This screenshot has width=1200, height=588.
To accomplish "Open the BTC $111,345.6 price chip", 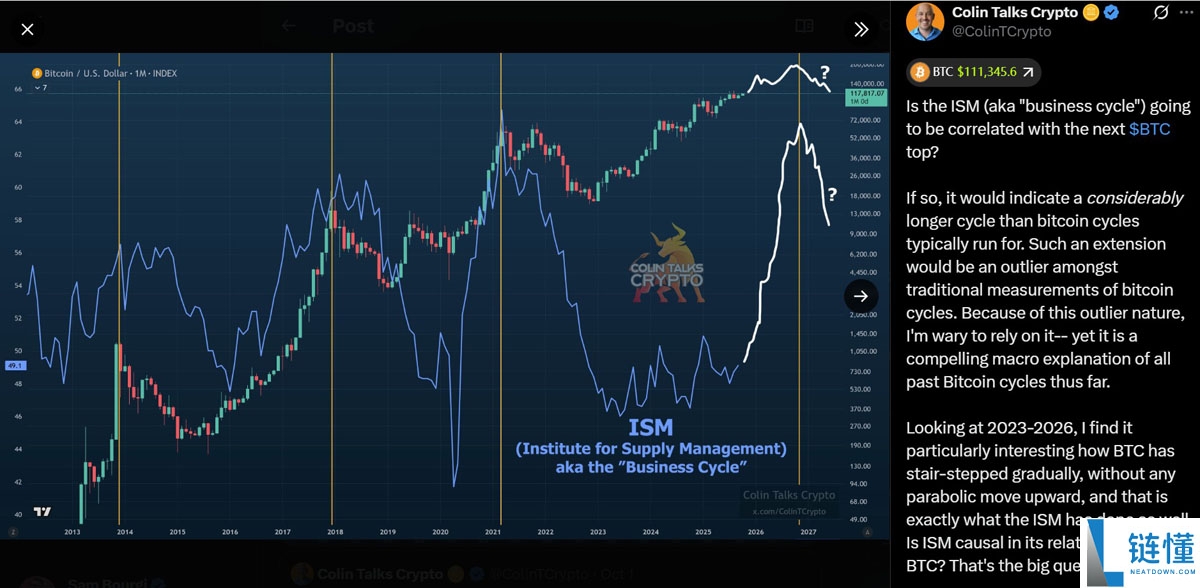I will [x=974, y=72].
